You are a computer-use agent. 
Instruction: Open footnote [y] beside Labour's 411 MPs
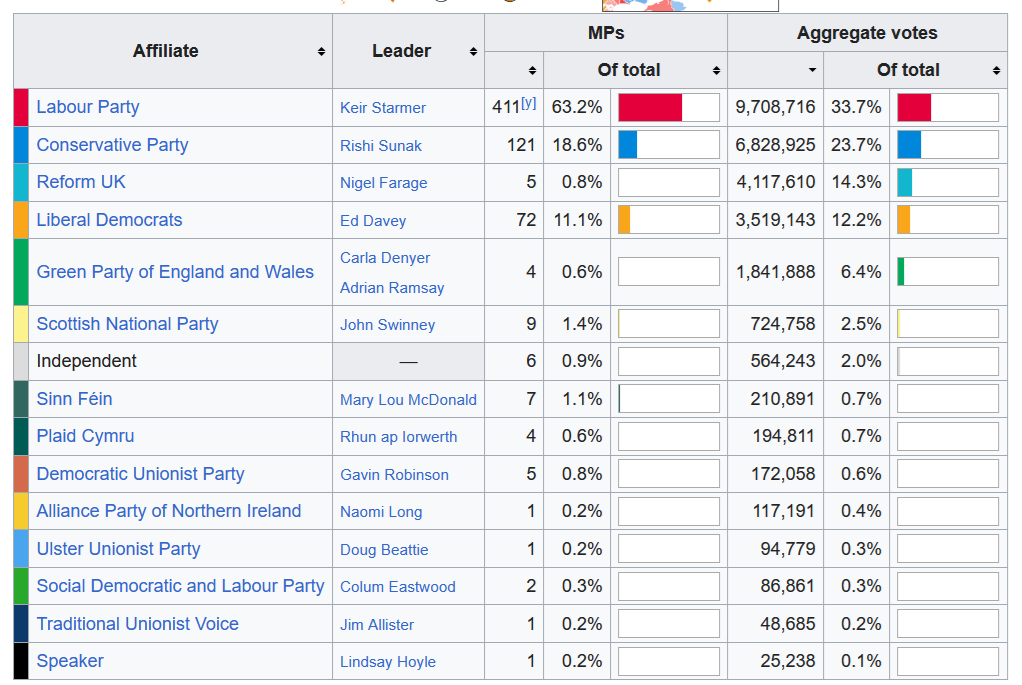pos(529,103)
